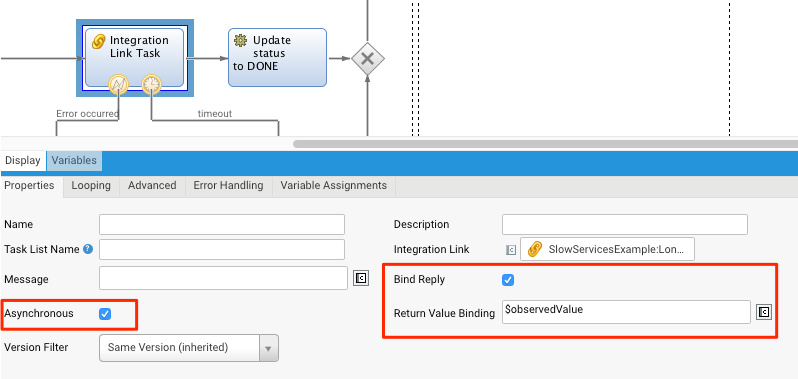
Task: Click the Task List Name input field
Action: pos(222,250)
